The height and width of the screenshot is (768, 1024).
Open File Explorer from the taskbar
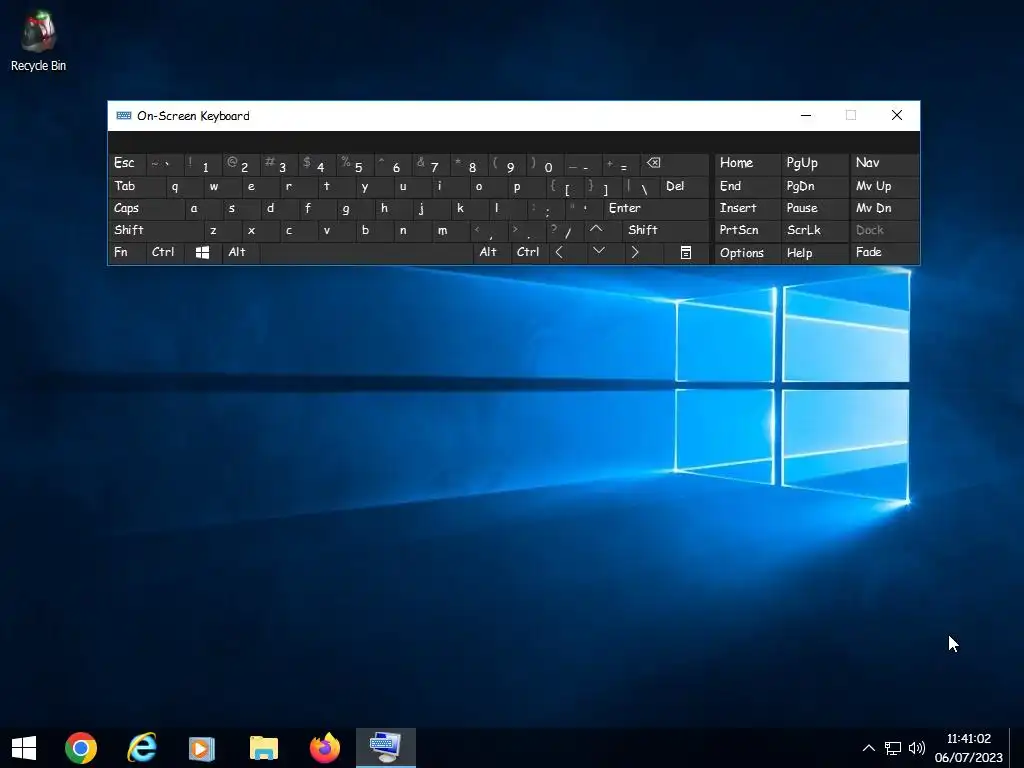[x=264, y=748]
